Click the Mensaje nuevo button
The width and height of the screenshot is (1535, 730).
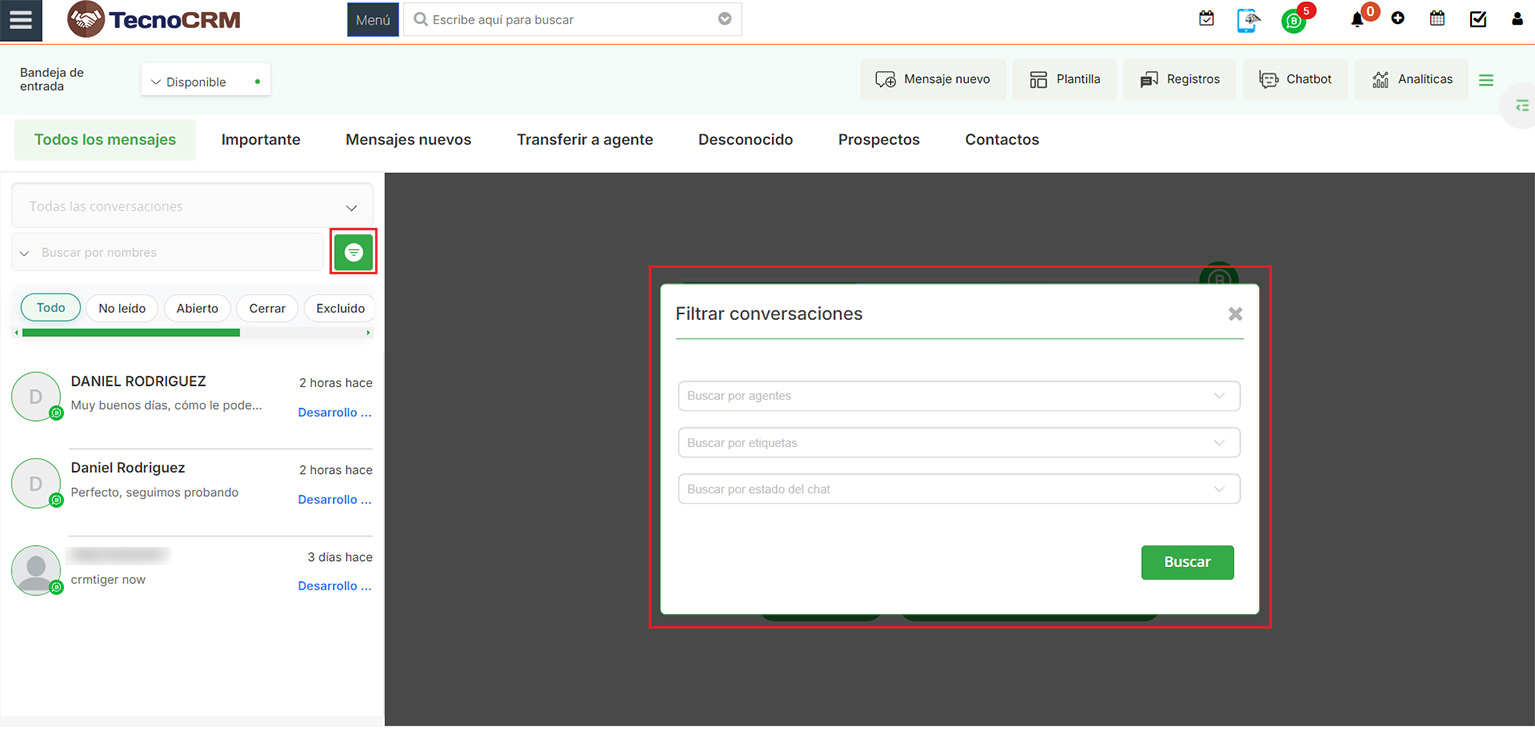[932, 80]
